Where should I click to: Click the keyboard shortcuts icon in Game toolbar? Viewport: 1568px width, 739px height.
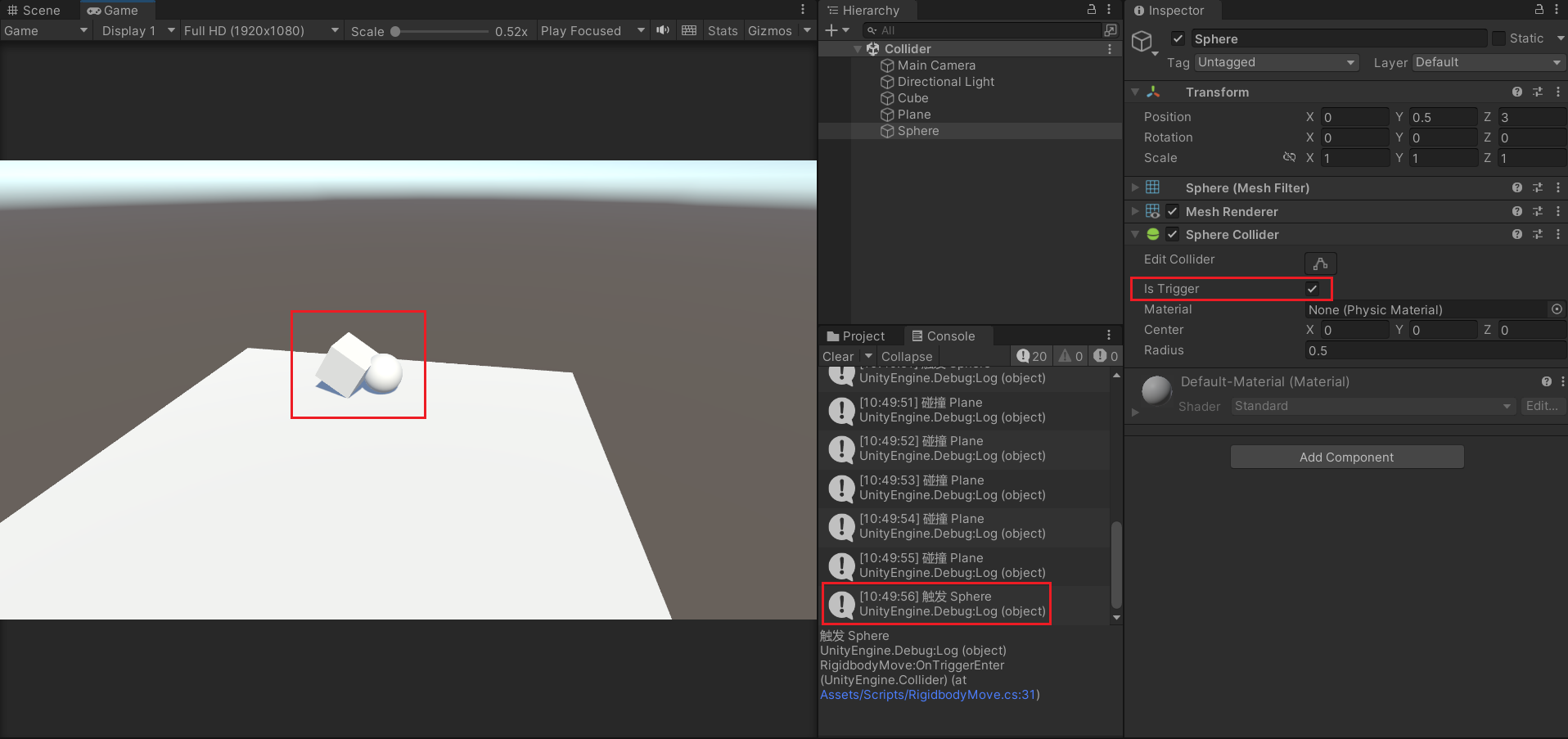tap(689, 30)
